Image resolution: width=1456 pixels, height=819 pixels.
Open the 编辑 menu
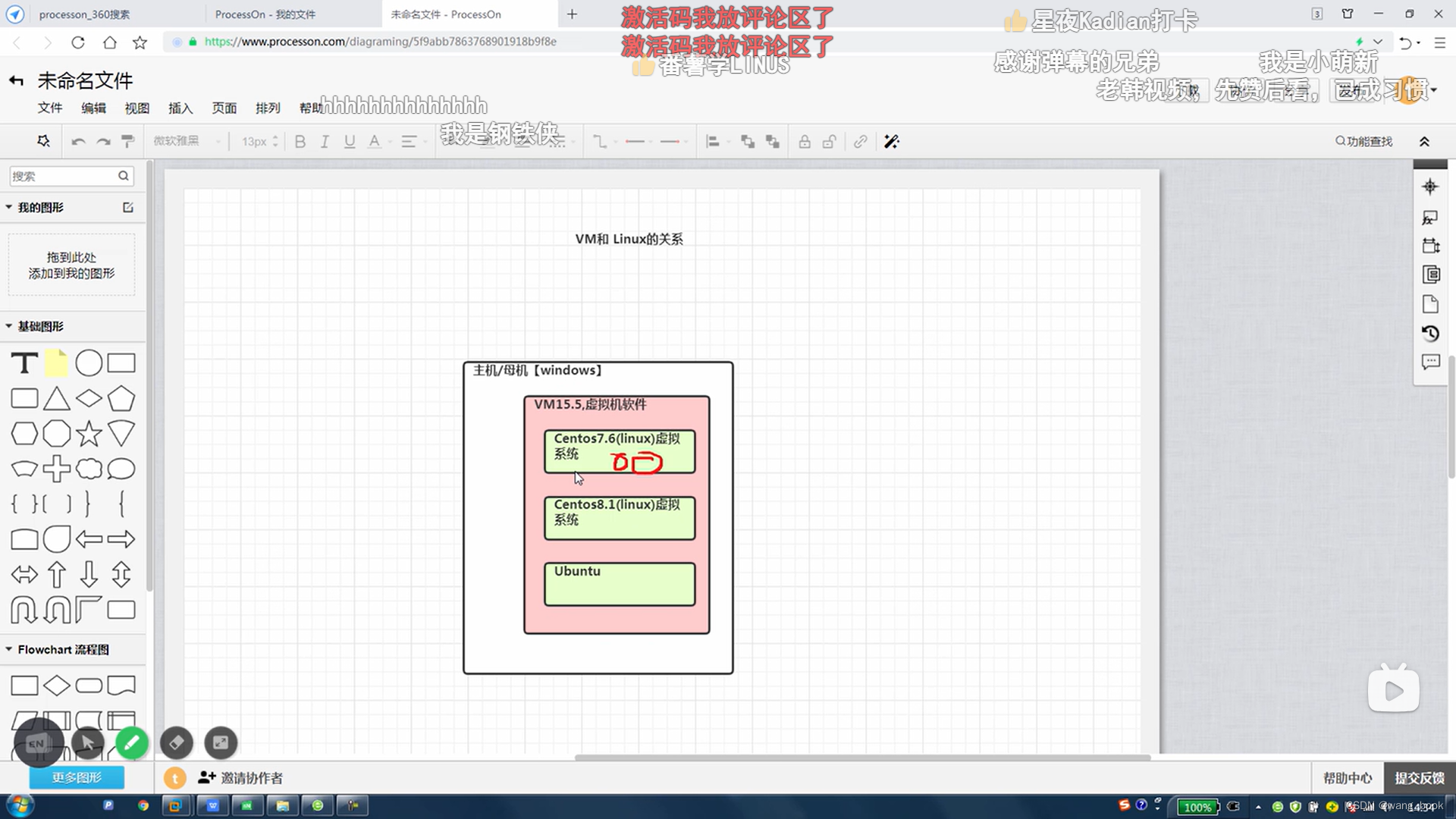(94, 108)
